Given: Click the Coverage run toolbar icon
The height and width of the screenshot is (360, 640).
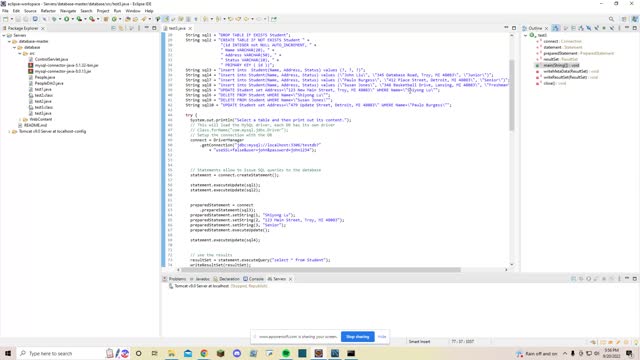Looking at the screenshot, I should (79, 19).
